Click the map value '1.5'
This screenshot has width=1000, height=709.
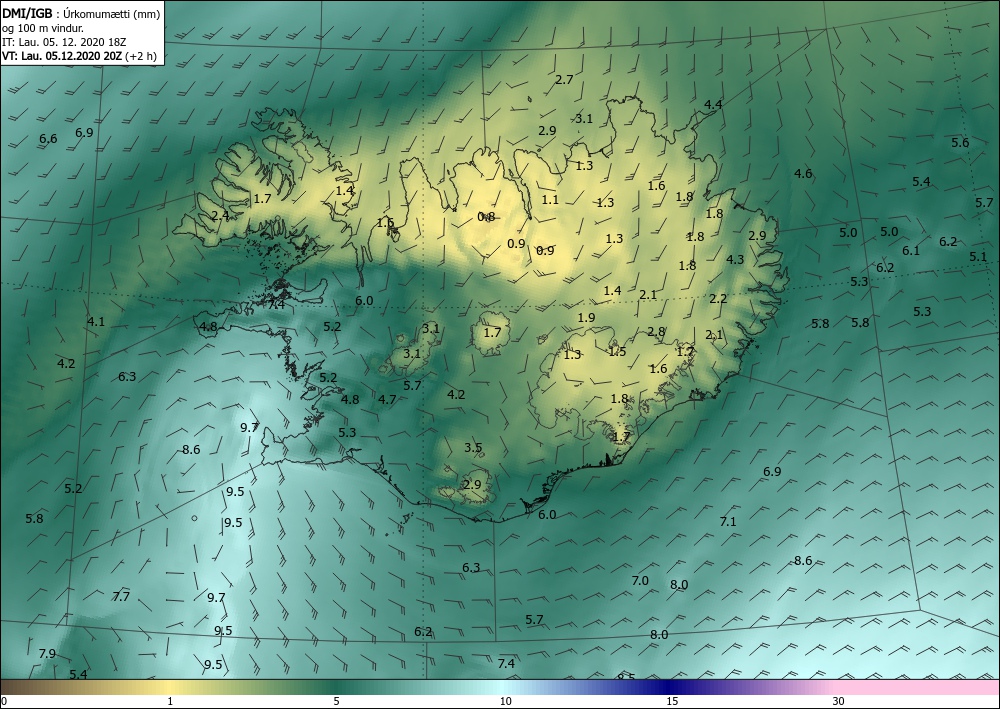[617, 352]
